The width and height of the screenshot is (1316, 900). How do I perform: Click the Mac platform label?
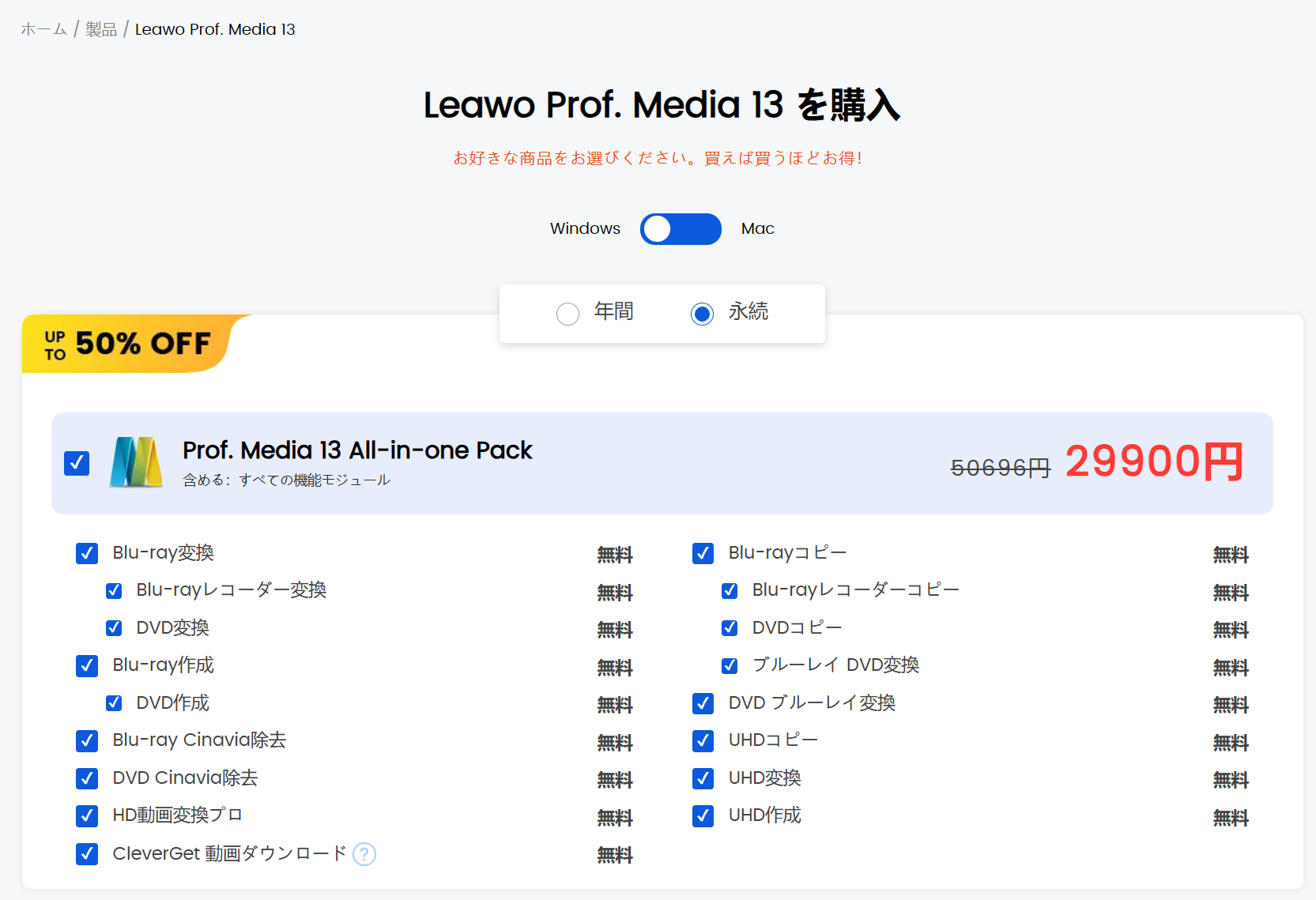point(758,228)
